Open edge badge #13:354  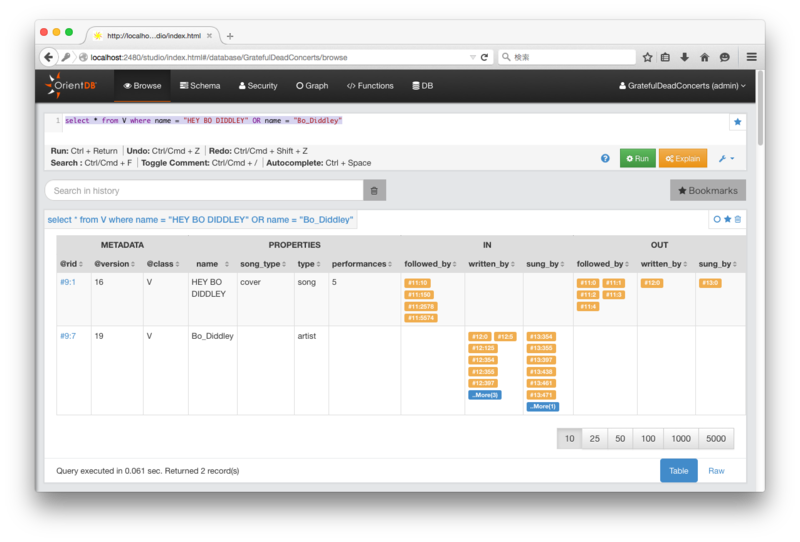point(541,336)
